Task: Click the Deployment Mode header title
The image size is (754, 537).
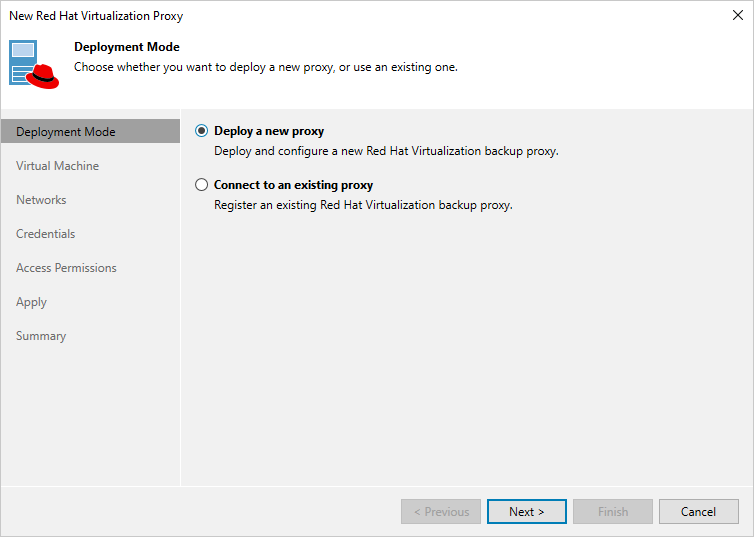Action: (127, 47)
